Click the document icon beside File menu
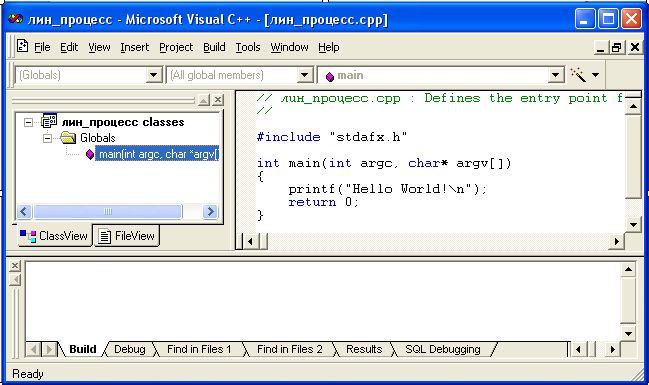 22,46
